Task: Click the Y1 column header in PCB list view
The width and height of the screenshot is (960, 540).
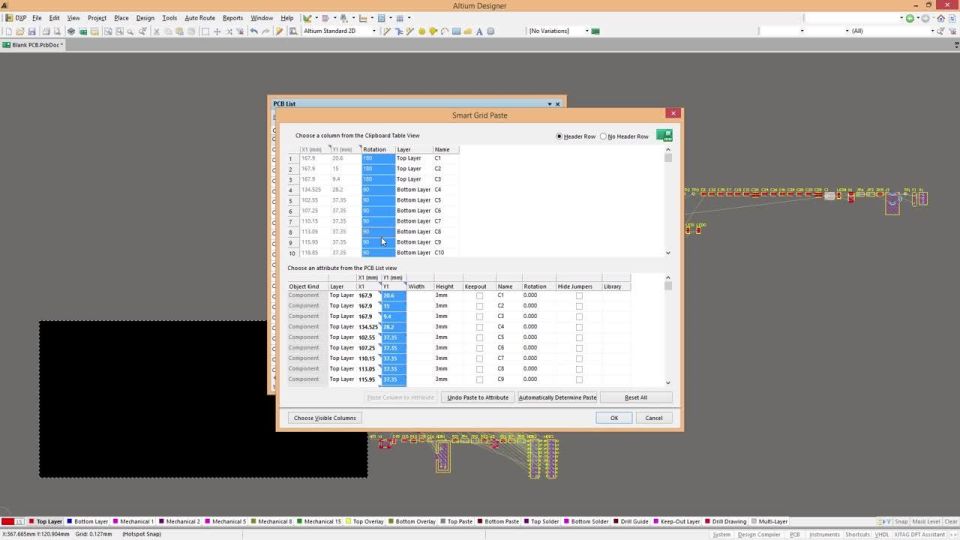Action: click(x=394, y=287)
